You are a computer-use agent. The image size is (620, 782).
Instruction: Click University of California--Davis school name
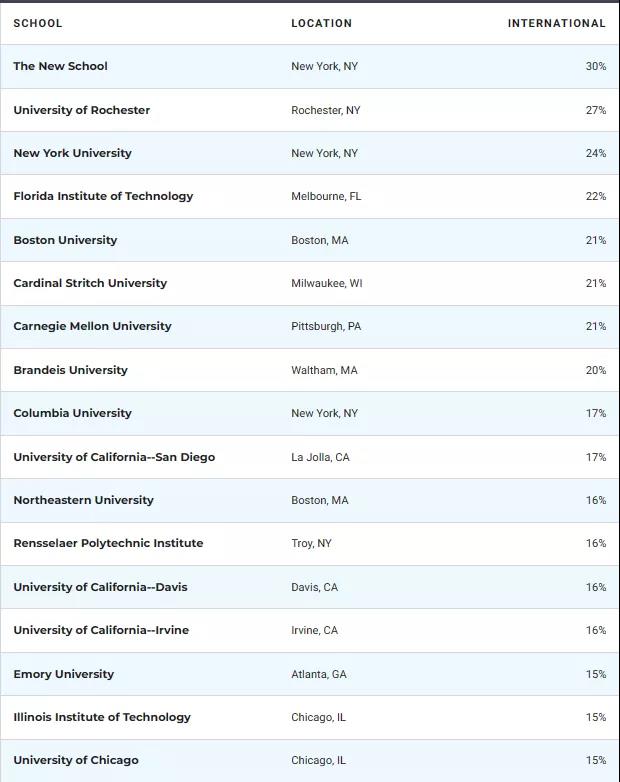100,587
